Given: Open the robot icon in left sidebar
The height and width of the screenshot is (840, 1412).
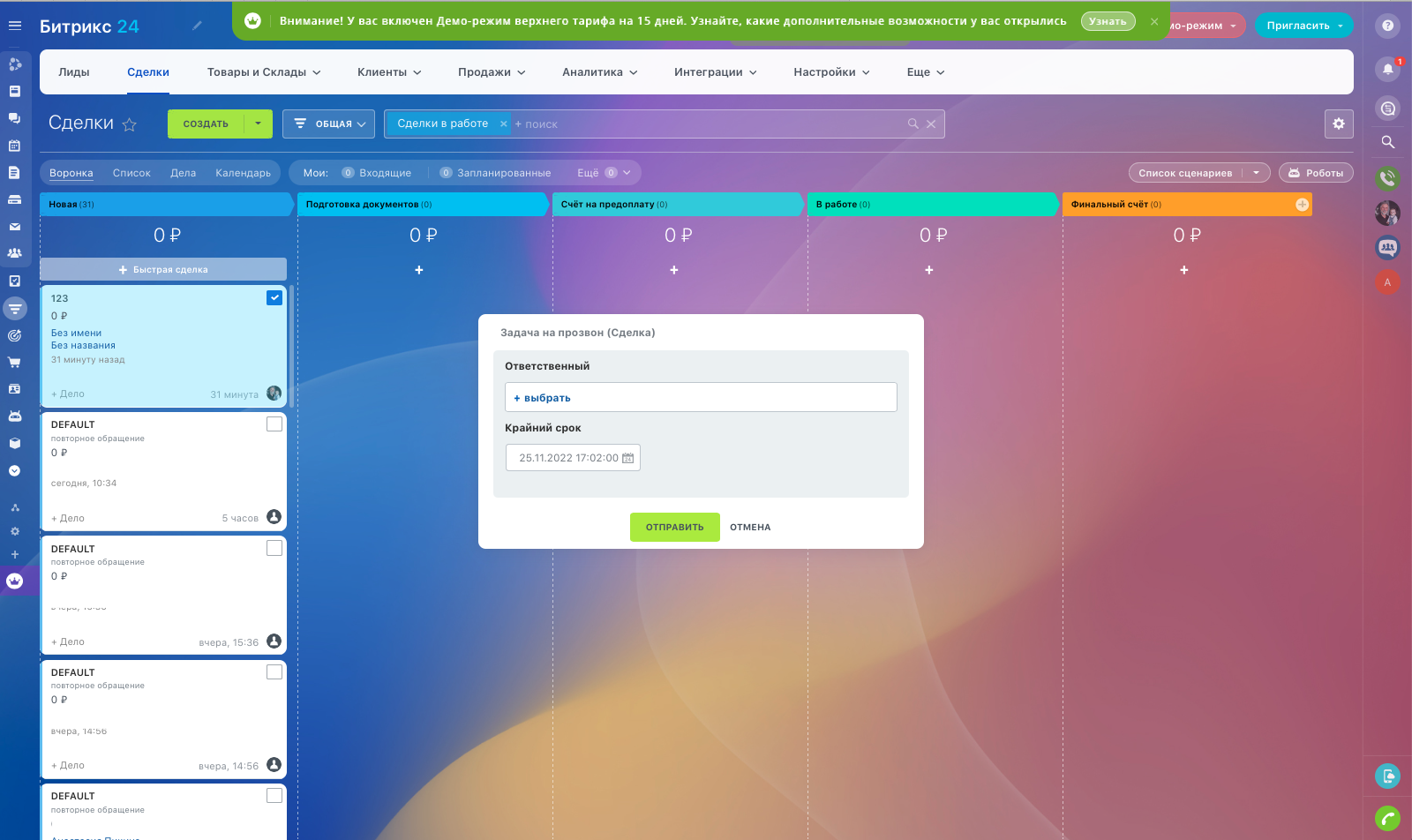Looking at the screenshot, I should pyautogui.click(x=14, y=416).
